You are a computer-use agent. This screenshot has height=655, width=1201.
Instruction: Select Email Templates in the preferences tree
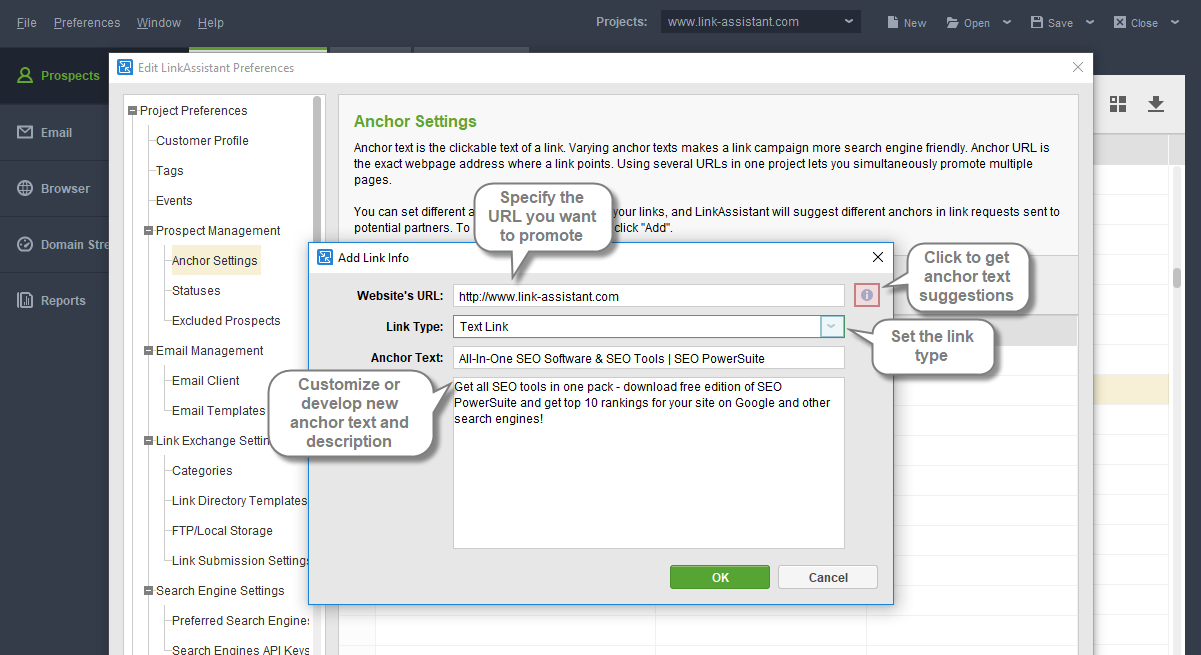[219, 411]
